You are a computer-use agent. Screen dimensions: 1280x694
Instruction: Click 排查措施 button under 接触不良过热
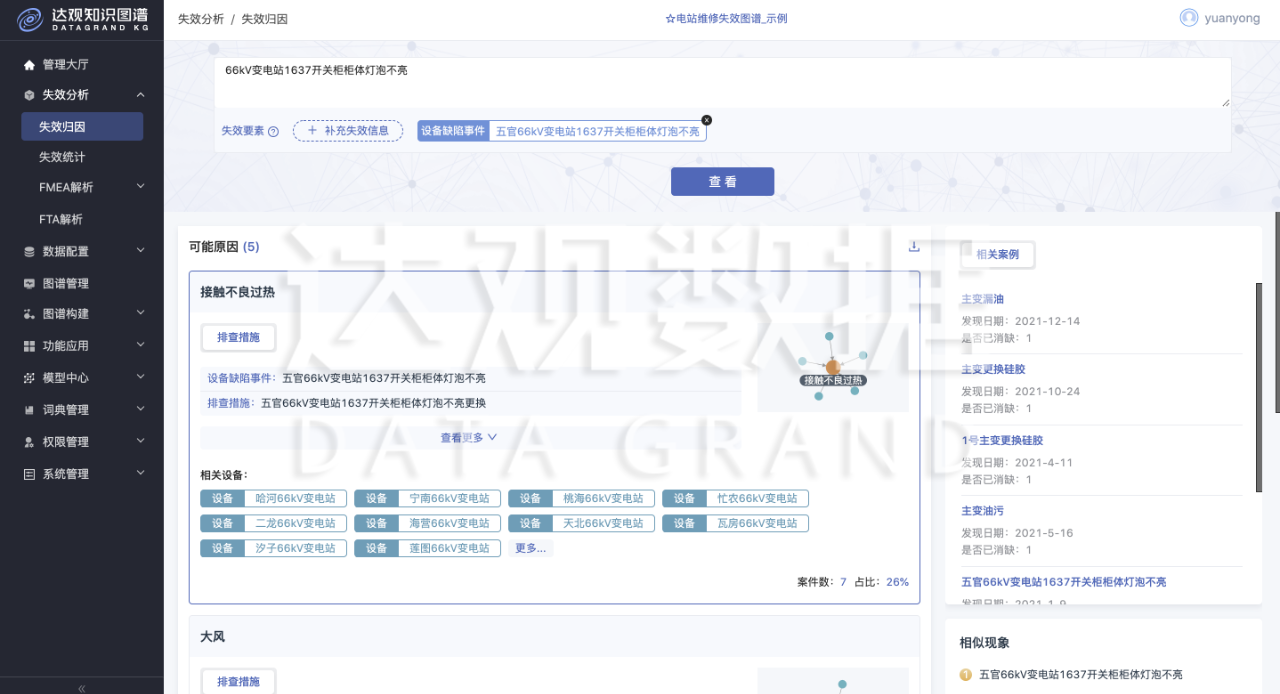click(238, 338)
